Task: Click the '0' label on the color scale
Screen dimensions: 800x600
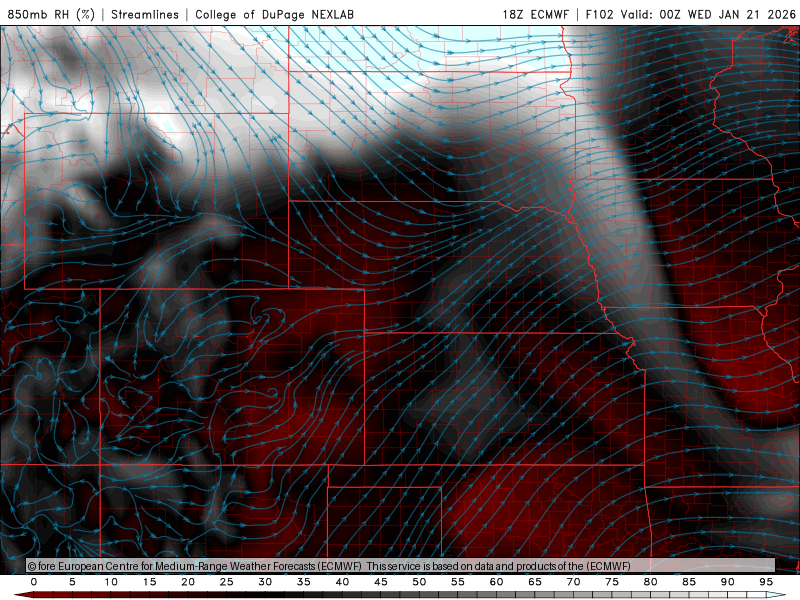Action: [34, 582]
